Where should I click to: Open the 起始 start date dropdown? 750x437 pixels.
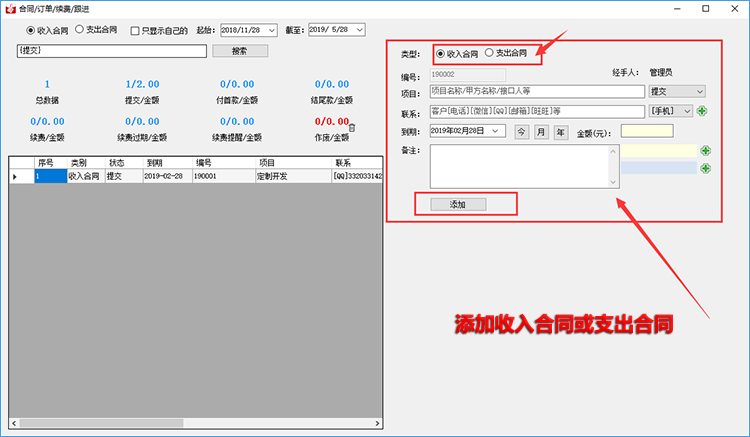[272, 31]
